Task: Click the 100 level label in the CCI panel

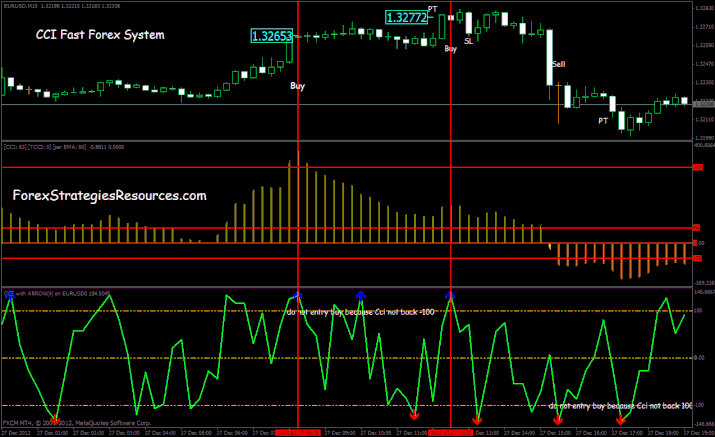Action: 698,311
